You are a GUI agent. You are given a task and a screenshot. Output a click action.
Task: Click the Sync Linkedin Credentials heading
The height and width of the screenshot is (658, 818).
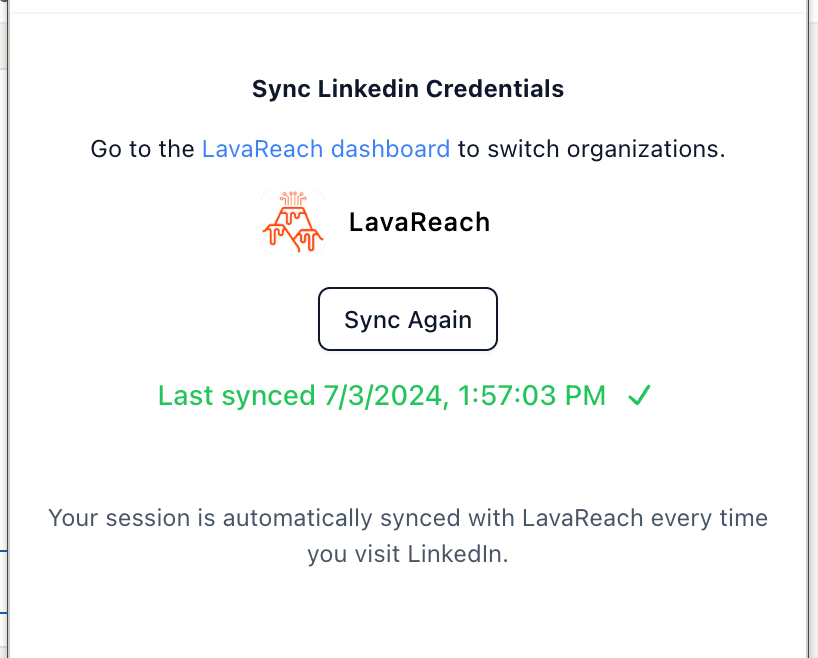pyautogui.click(x=408, y=89)
